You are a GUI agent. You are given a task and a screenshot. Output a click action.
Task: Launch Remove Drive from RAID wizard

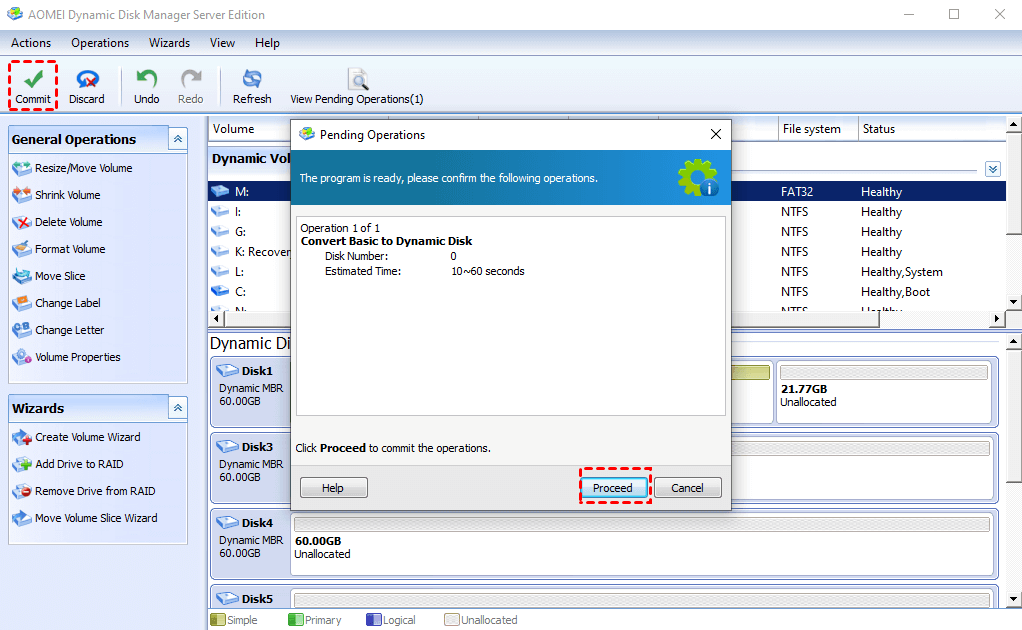tap(95, 491)
